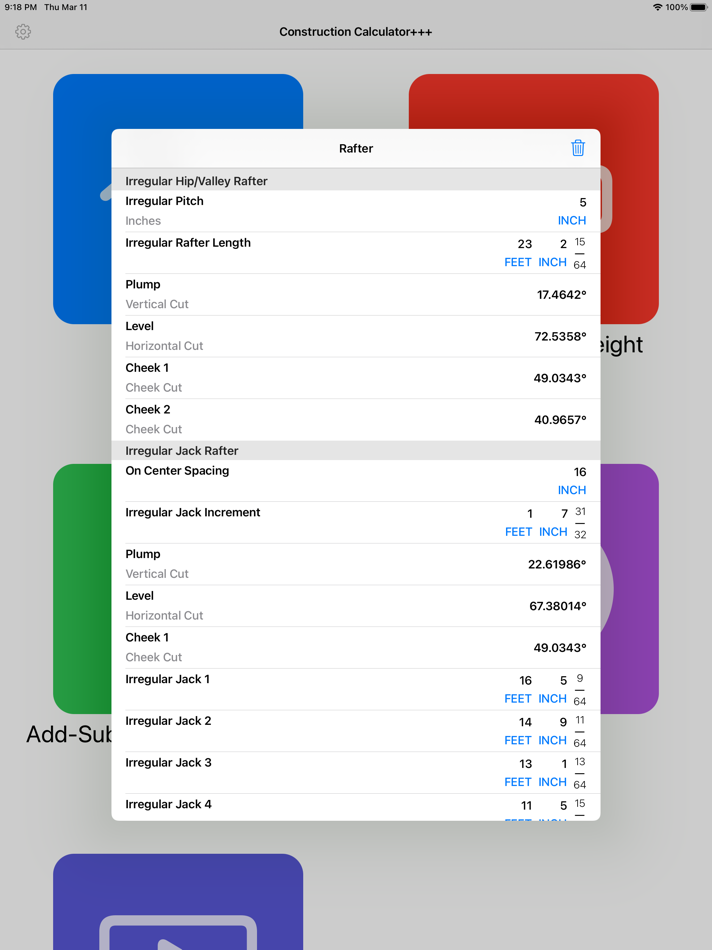
Task: Select the Irregular Jack 2 label
Action: coord(168,721)
